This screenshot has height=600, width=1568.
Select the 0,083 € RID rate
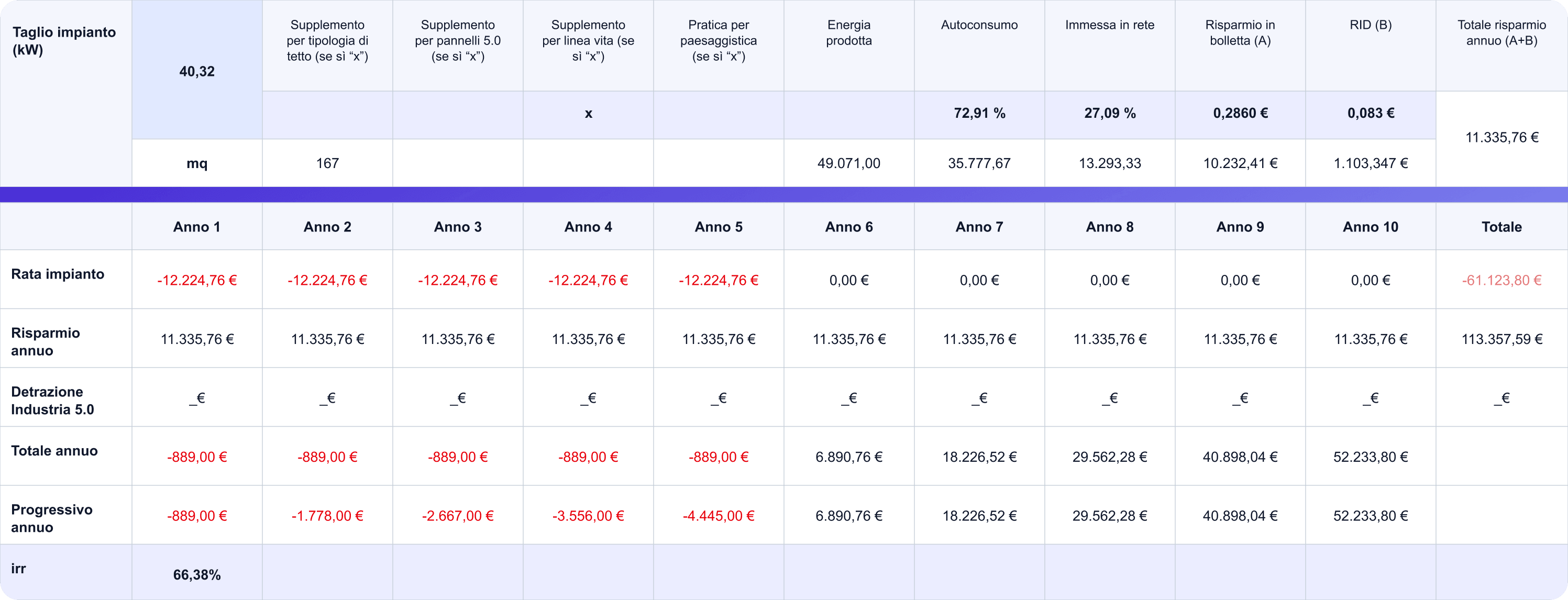[x=1371, y=113]
